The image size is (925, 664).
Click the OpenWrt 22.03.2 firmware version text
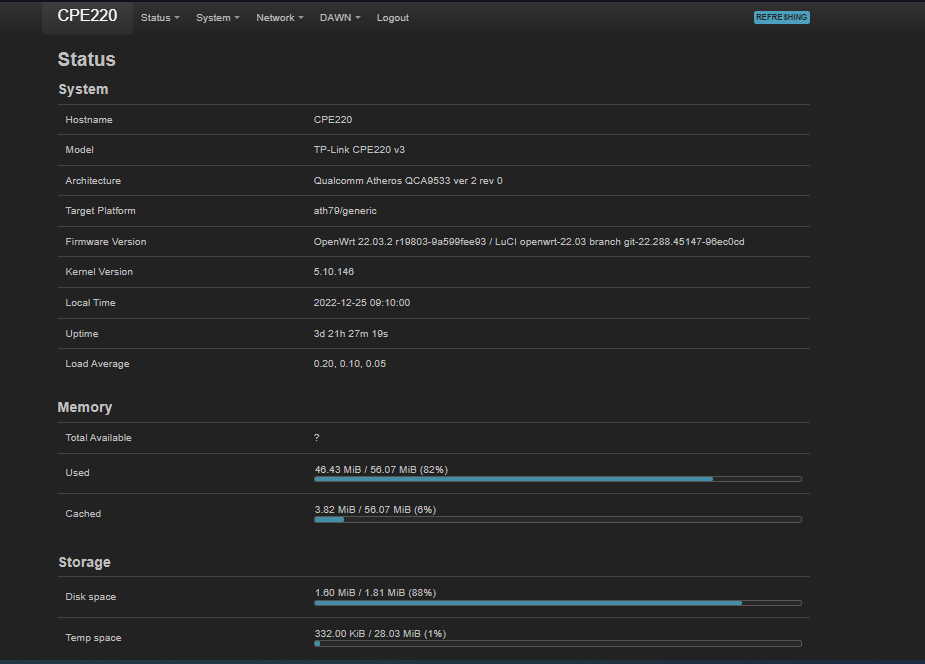529,242
